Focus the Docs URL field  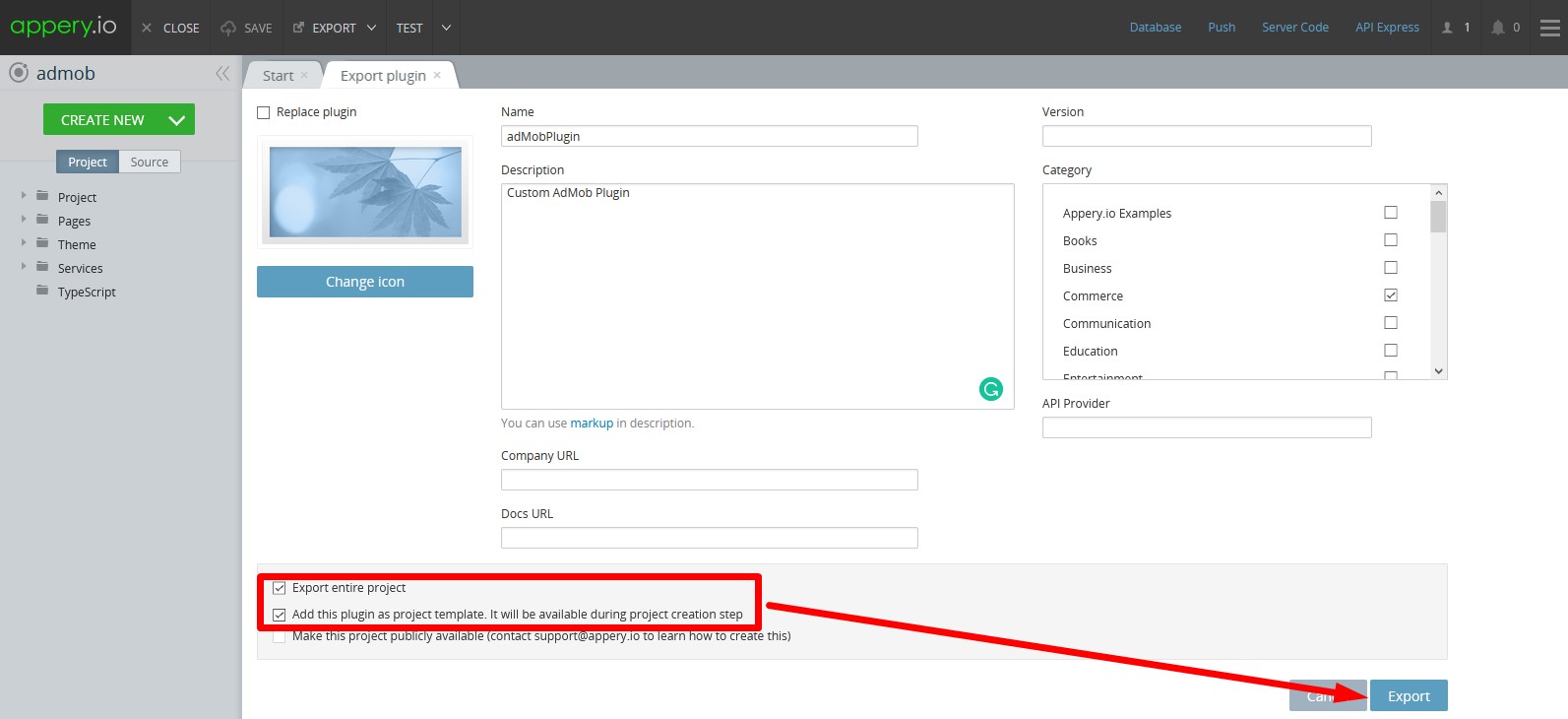(x=709, y=538)
